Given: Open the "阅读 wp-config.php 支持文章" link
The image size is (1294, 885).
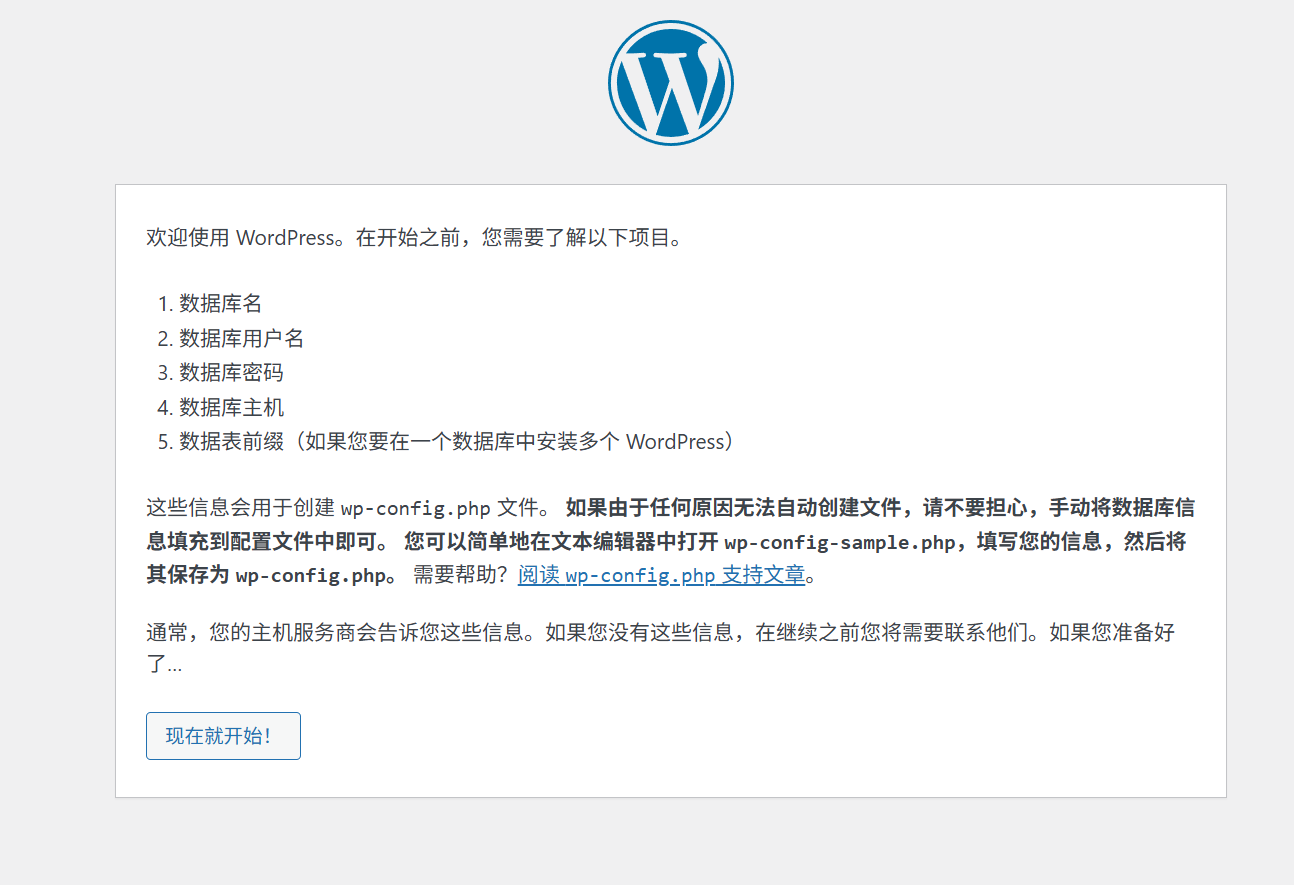Looking at the screenshot, I should pyautogui.click(x=661, y=576).
